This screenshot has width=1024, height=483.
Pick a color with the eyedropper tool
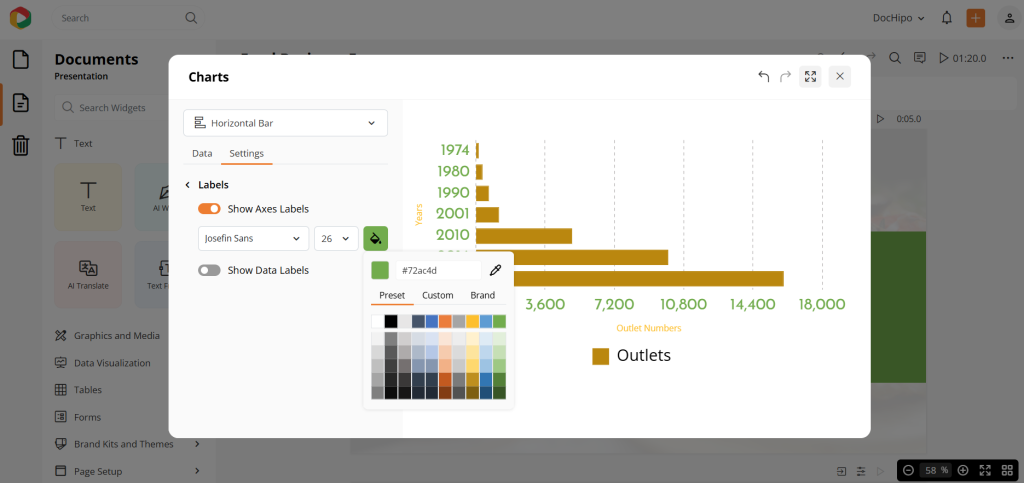click(x=495, y=270)
